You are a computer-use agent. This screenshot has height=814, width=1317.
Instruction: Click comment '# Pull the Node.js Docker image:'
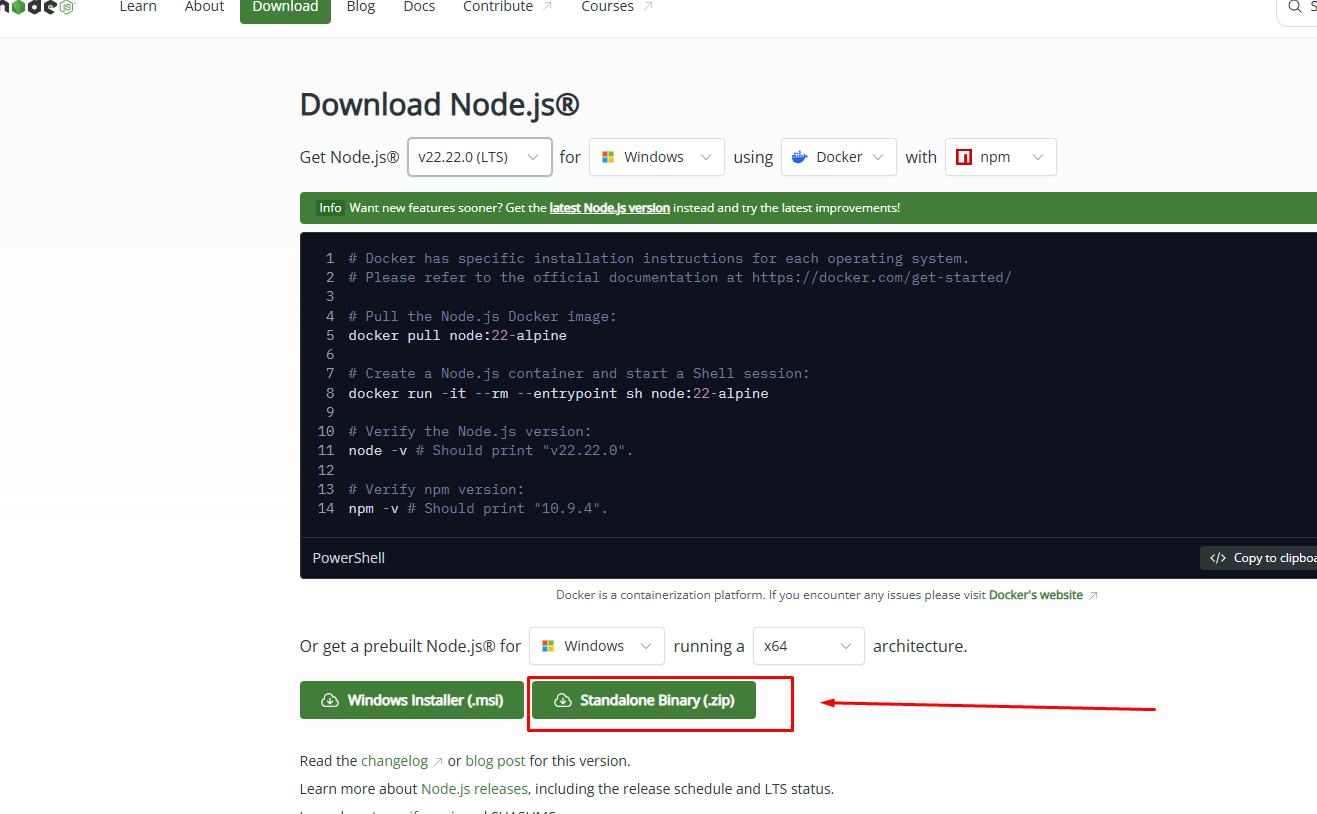coord(483,316)
